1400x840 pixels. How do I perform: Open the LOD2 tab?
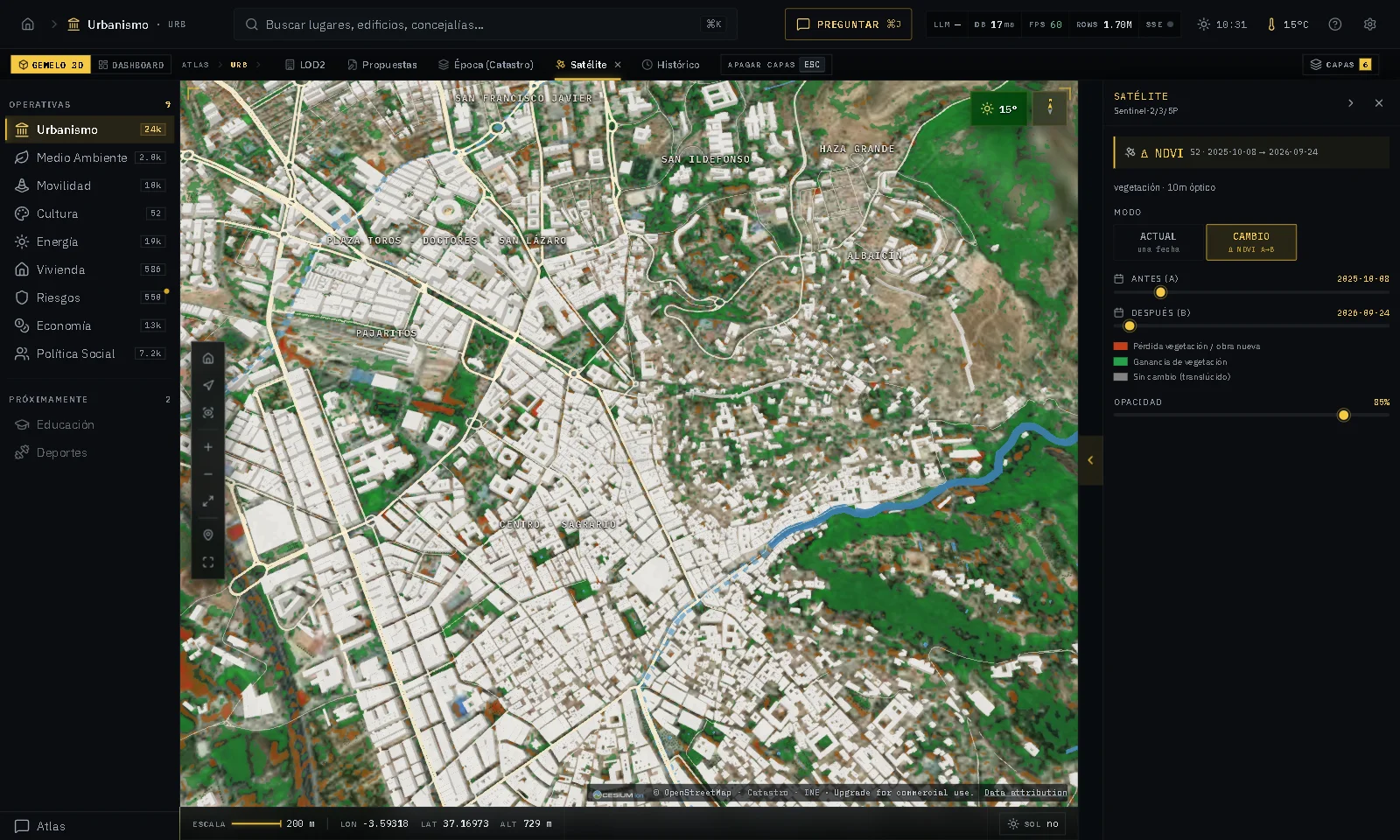[x=305, y=65]
